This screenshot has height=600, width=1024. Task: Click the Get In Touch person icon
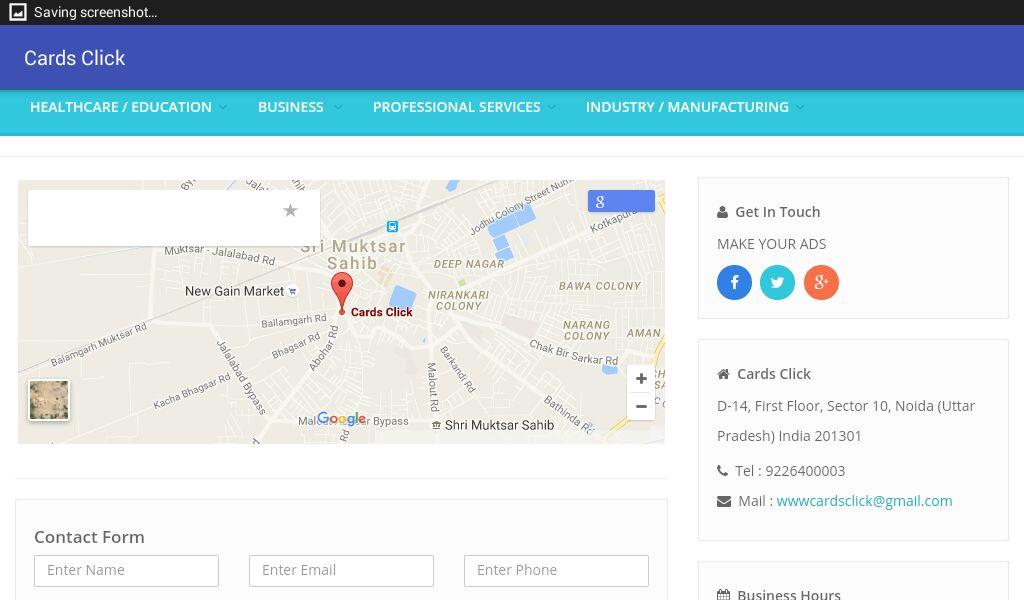pos(722,212)
